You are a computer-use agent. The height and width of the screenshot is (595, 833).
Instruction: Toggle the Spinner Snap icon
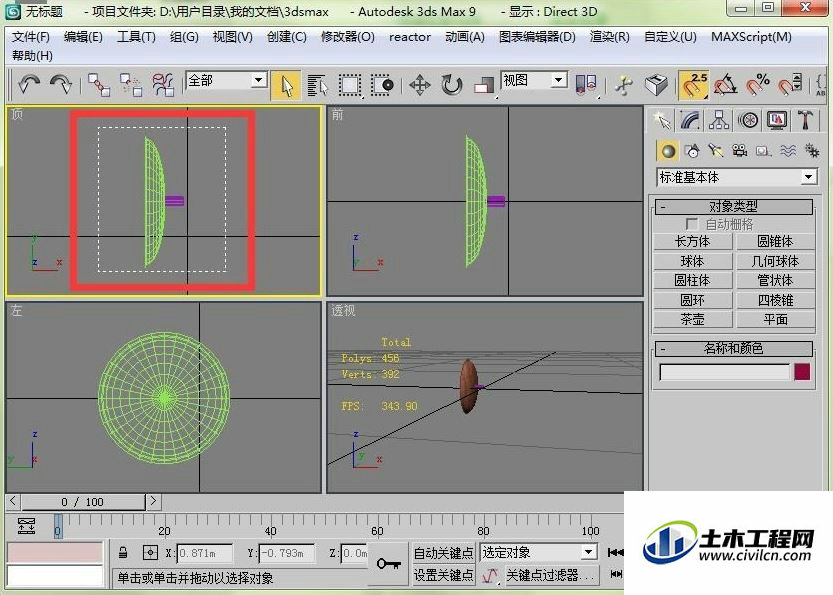pyautogui.click(x=790, y=85)
